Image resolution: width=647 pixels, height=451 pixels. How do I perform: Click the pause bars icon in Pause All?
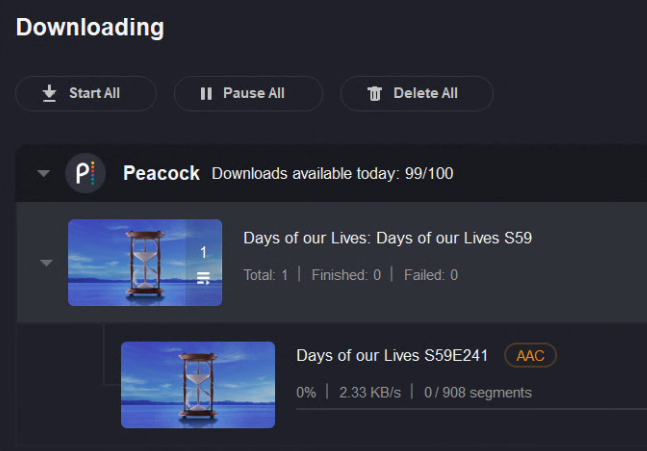pos(206,94)
